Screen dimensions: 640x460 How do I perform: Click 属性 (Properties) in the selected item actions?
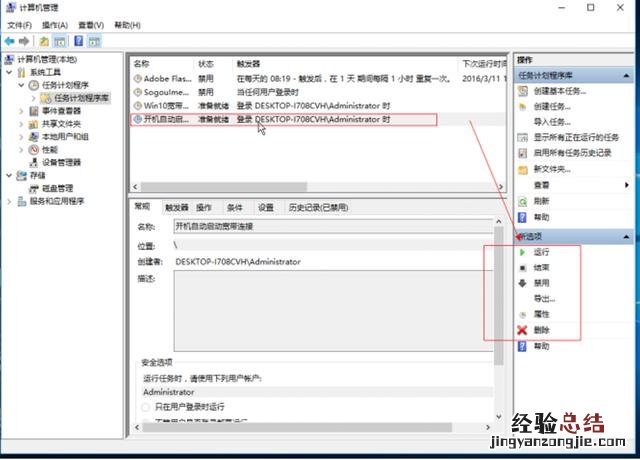(541, 314)
